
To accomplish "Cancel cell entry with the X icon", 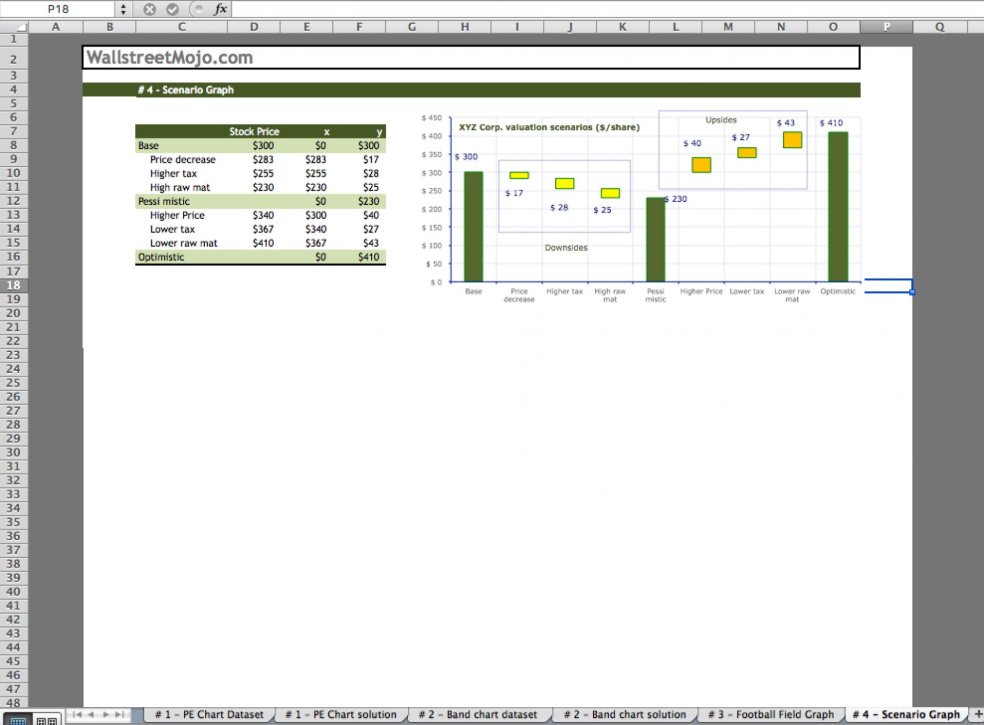I will [x=149, y=8].
